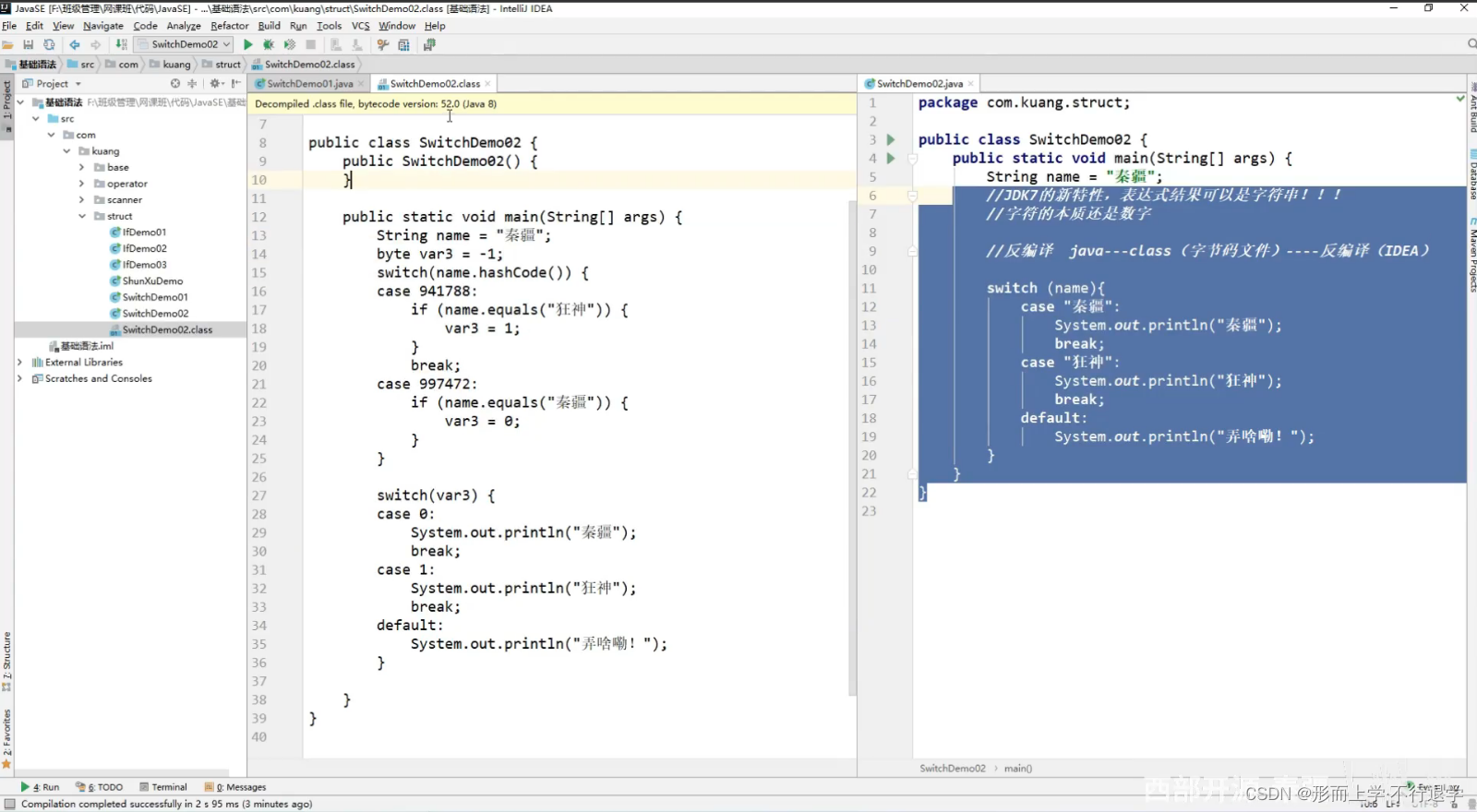The image size is (1477, 812).
Task: Expand the base package
Action: click(x=81, y=167)
